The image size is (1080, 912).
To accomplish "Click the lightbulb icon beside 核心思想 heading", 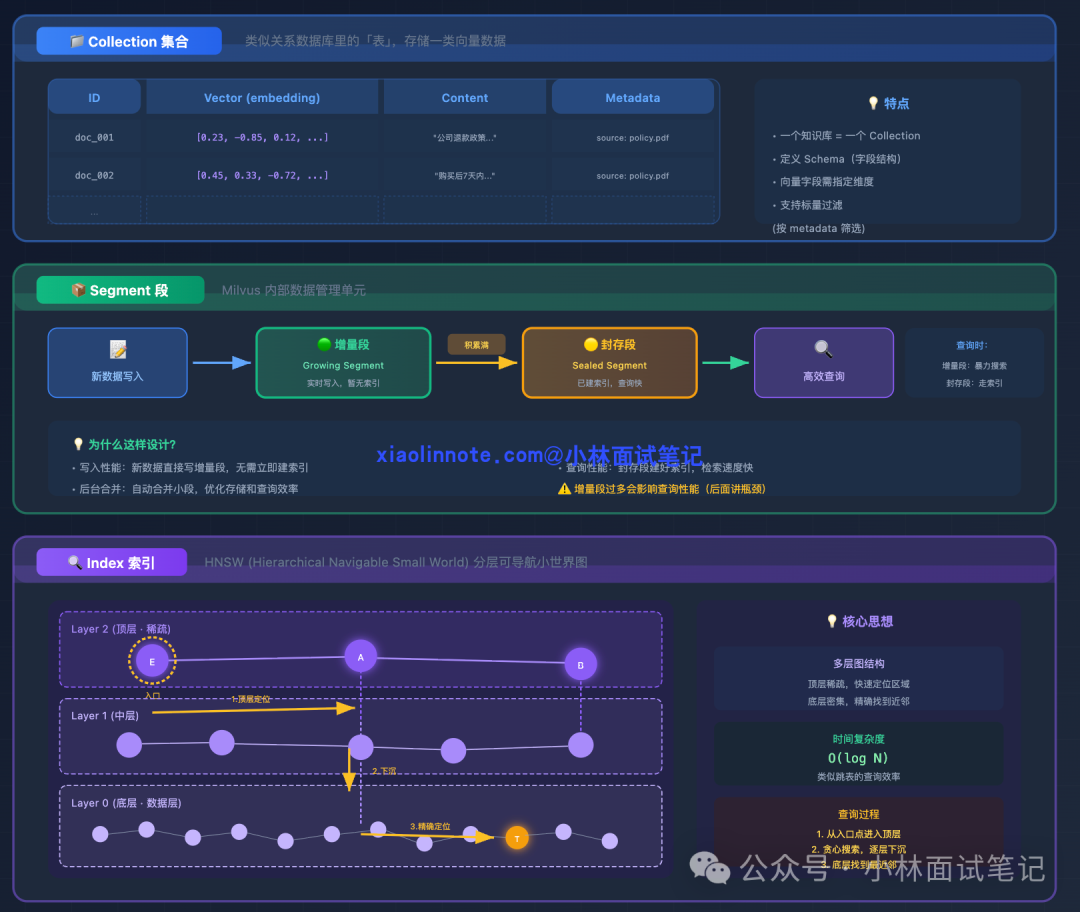I will point(833,621).
